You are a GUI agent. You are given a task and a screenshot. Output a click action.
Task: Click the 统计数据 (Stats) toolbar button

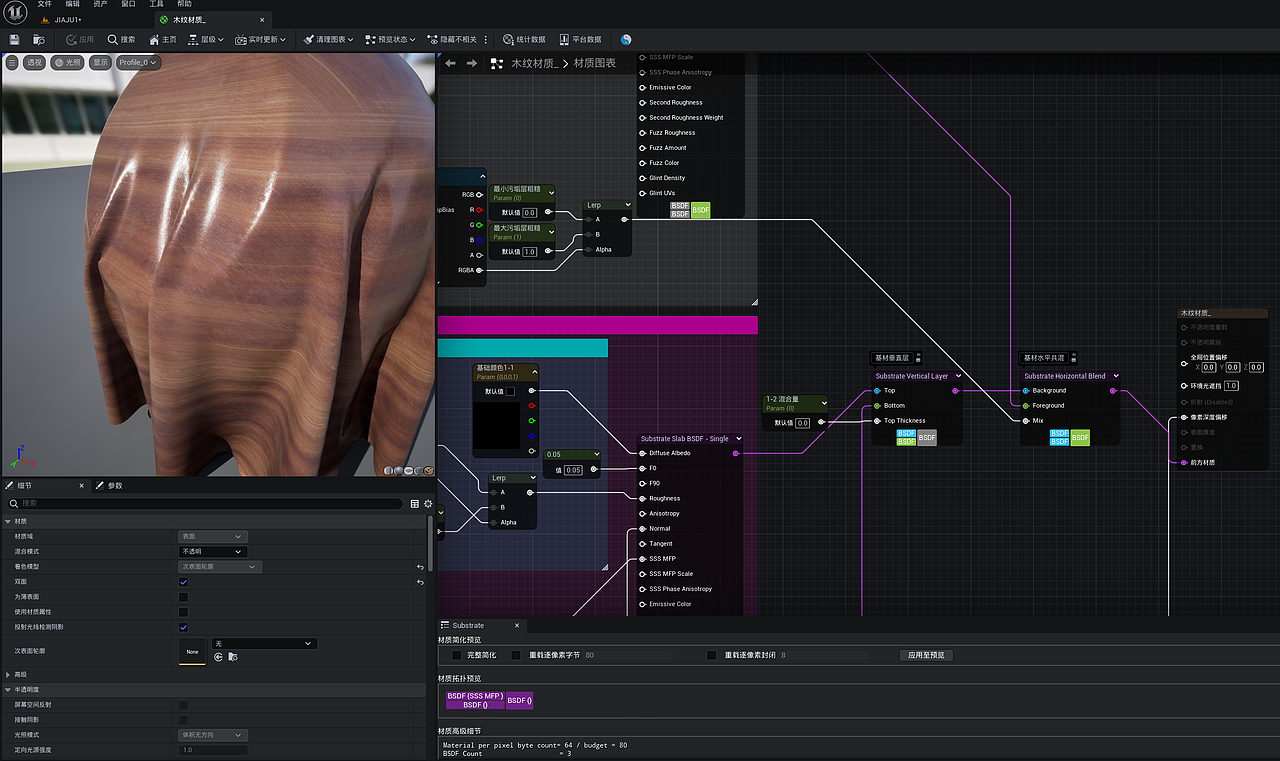pyautogui.click(x=524, y=39)
